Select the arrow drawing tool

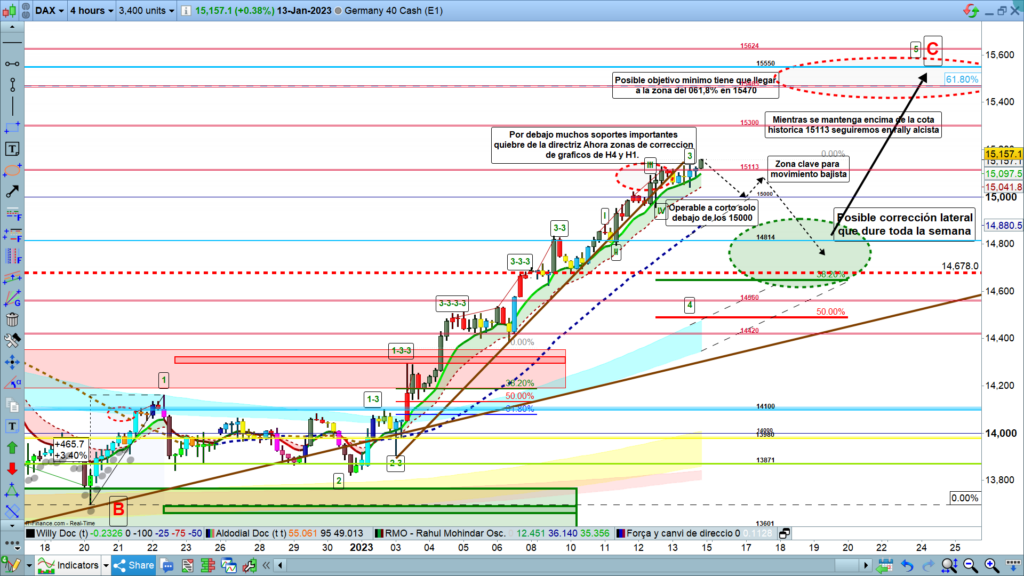point(11,190)
